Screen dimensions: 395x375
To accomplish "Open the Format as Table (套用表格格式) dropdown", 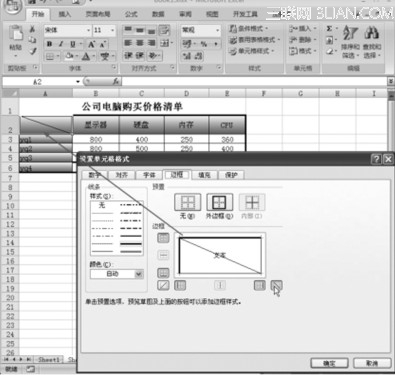I will click(x=255, y=40).
